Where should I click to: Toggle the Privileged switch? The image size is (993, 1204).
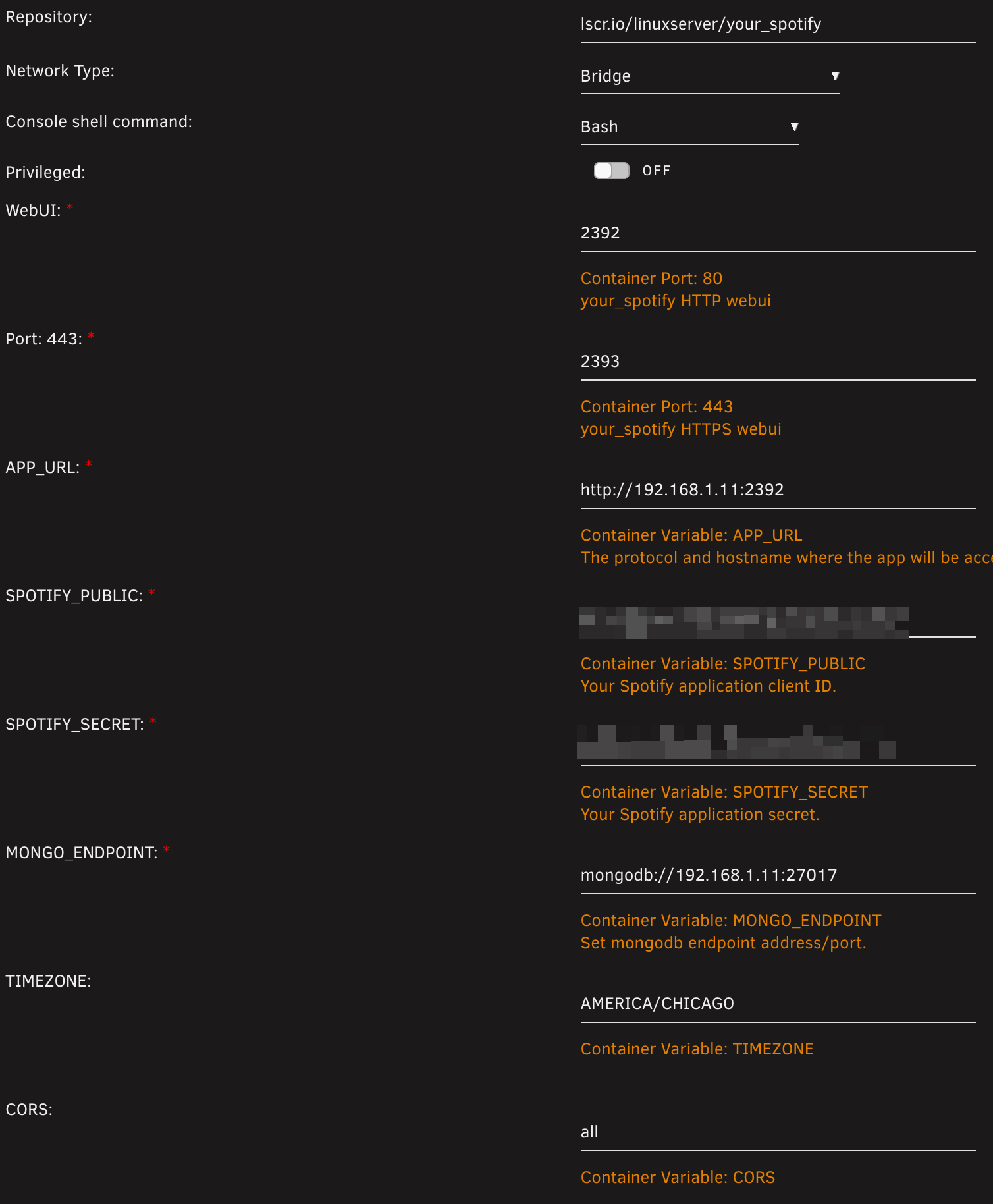[611, 171]
